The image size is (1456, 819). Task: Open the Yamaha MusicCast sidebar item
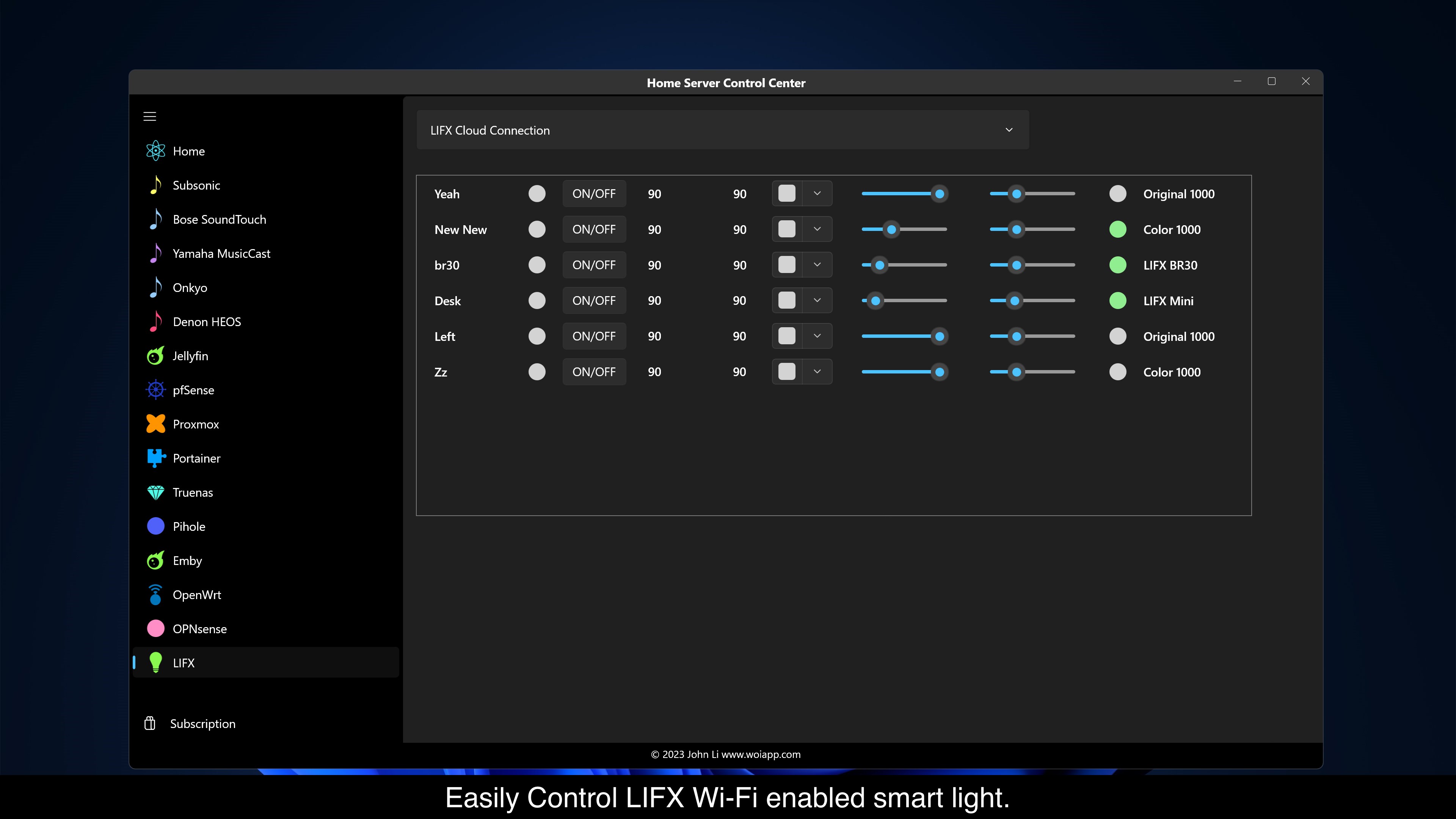tap(221, 254)
